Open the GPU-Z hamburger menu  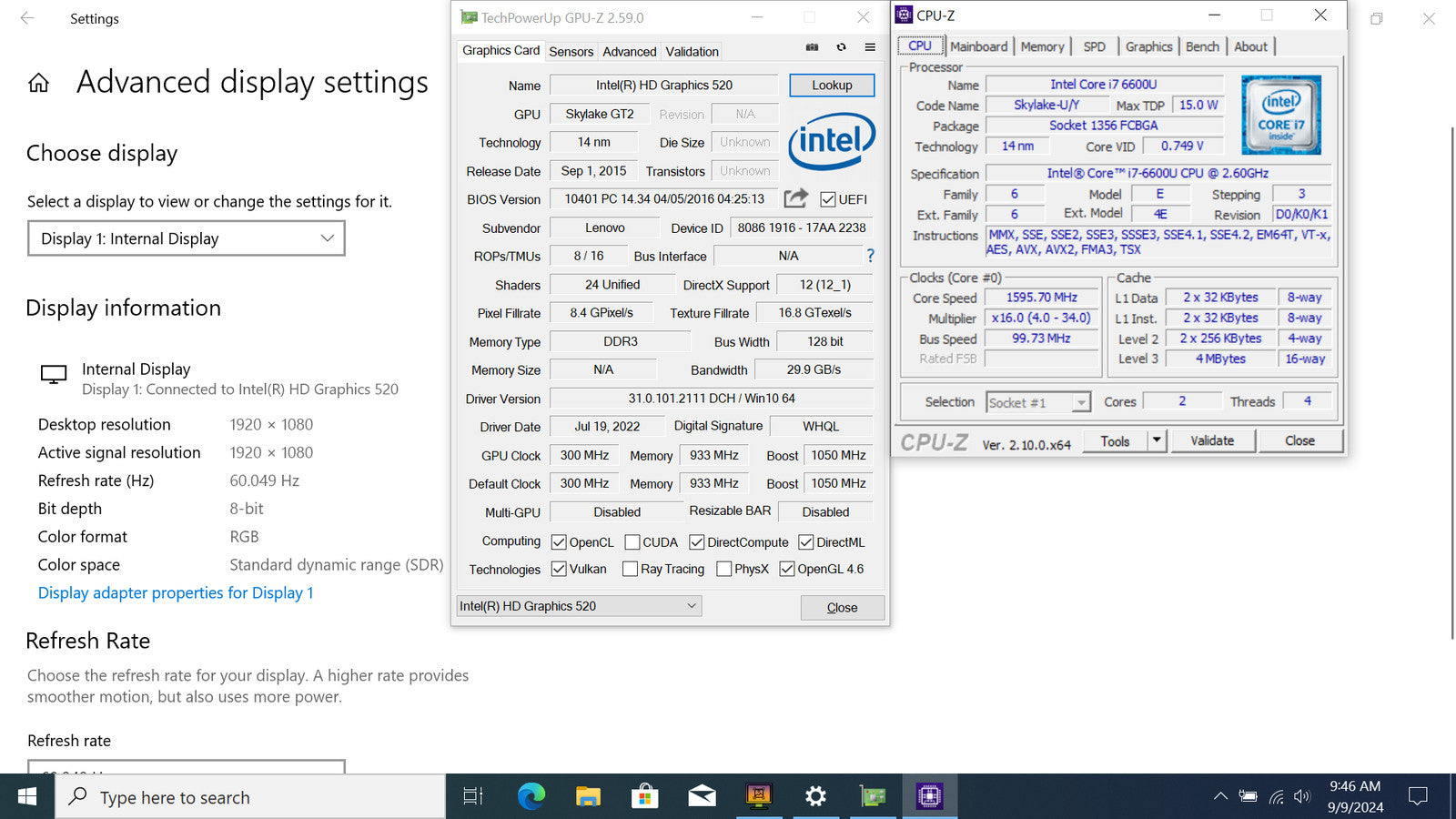pos(870,47)
